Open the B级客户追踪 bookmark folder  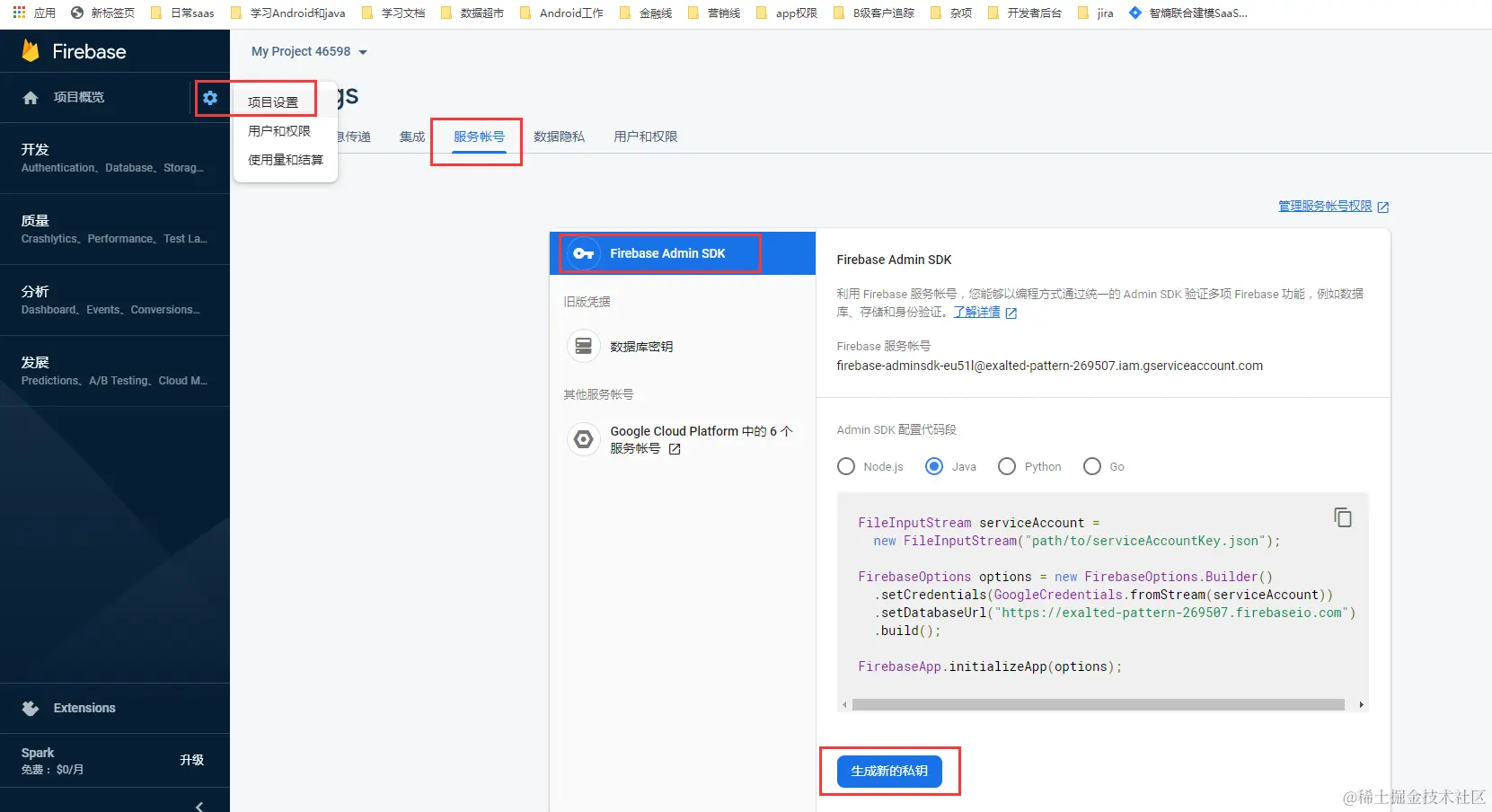point(874,13)
